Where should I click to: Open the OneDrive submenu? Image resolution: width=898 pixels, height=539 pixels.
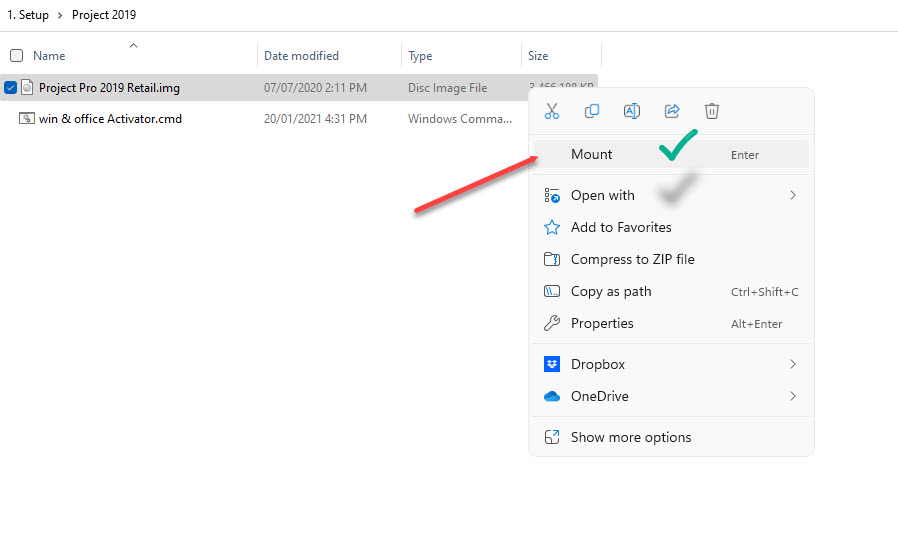pos(671,396)
